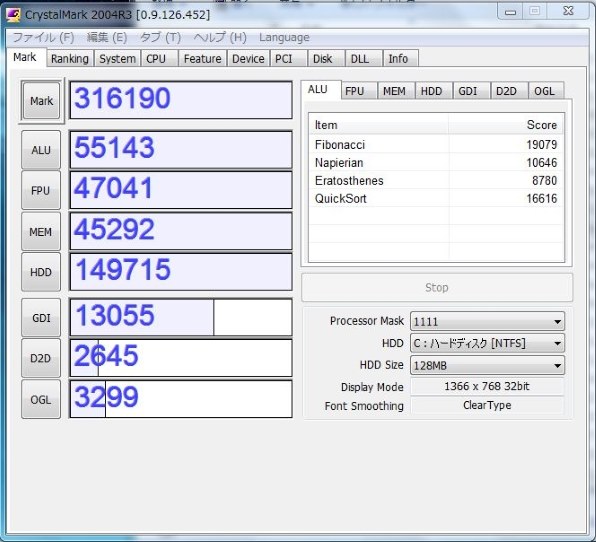Select the Fibonacci row
The width and height of the screenshot is (596, 542).
coord(436,144)
